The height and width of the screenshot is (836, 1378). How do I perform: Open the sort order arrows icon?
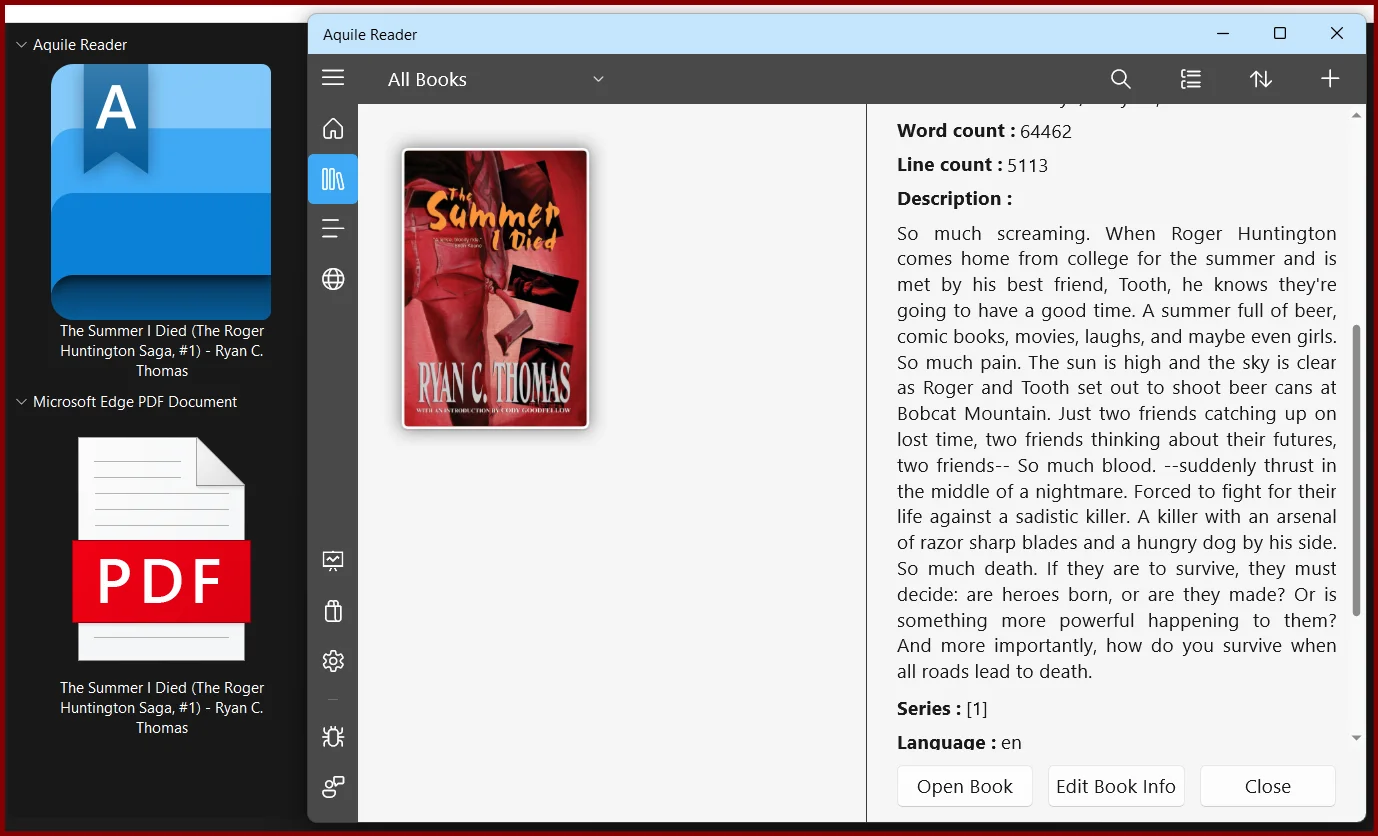[1261, 79]
